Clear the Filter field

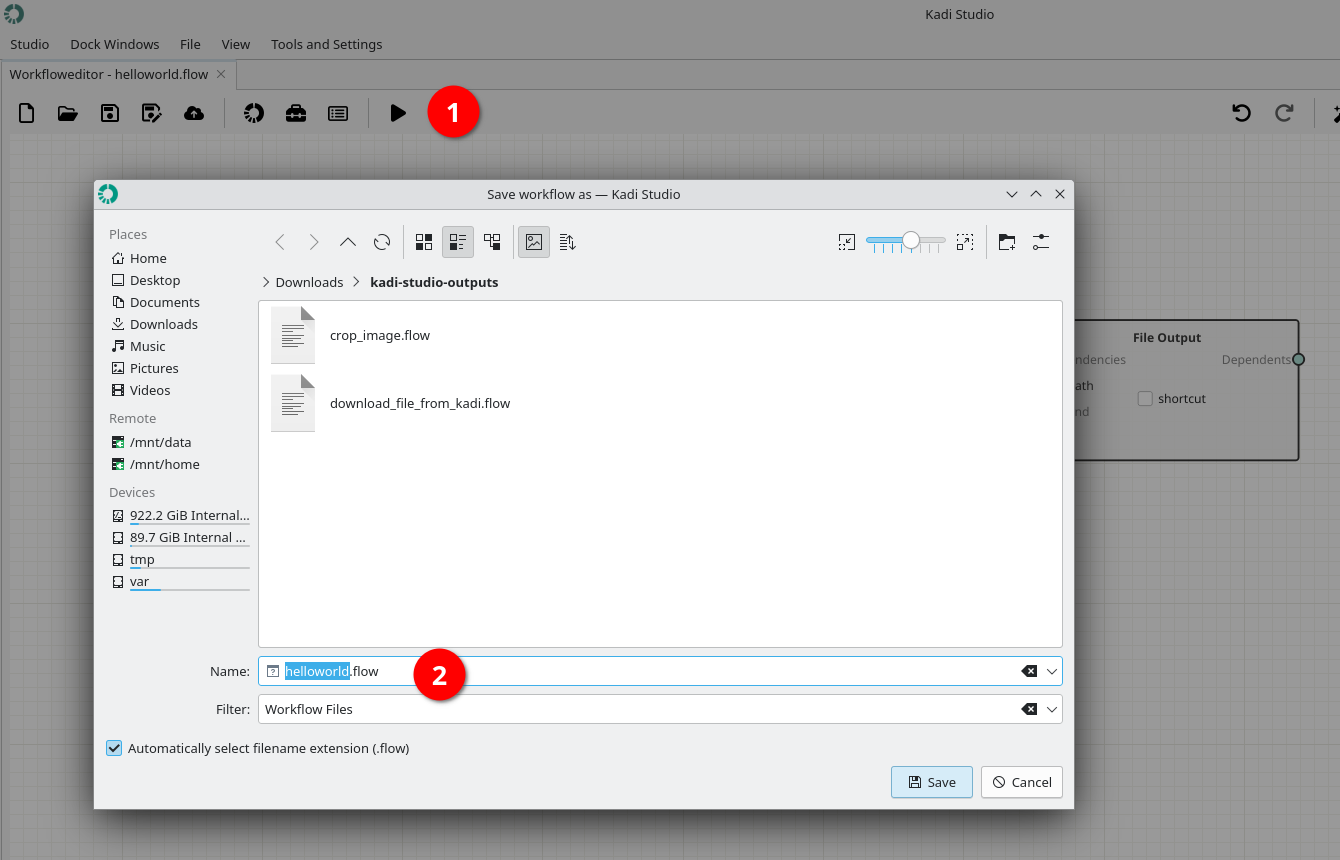[1029, 709]
